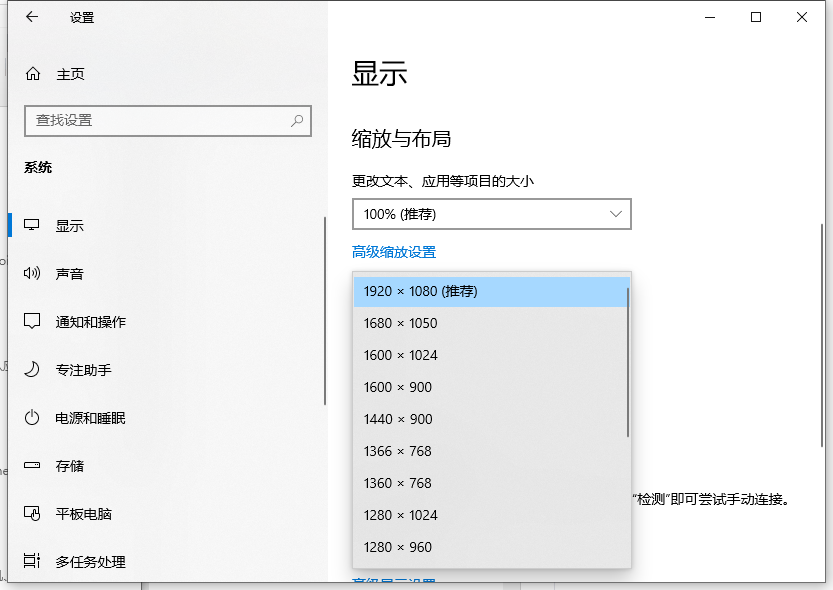The height and width of the screenshot is (590, 833).
Task: Click inside the 查找设置 search field
Action: click(150, 120)
